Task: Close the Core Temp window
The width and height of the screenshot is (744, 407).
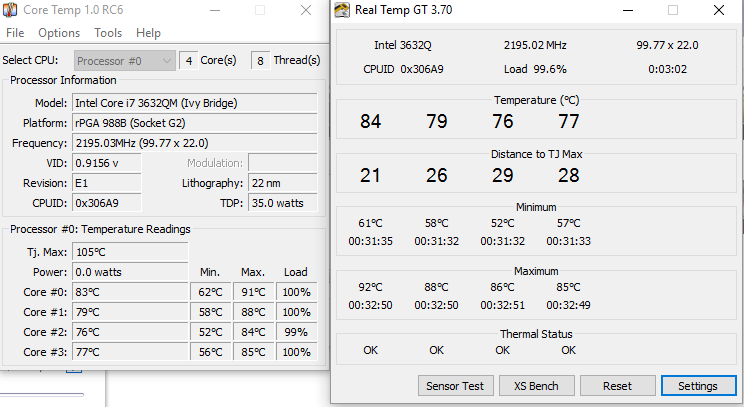Action: click(x=306, y=10)
